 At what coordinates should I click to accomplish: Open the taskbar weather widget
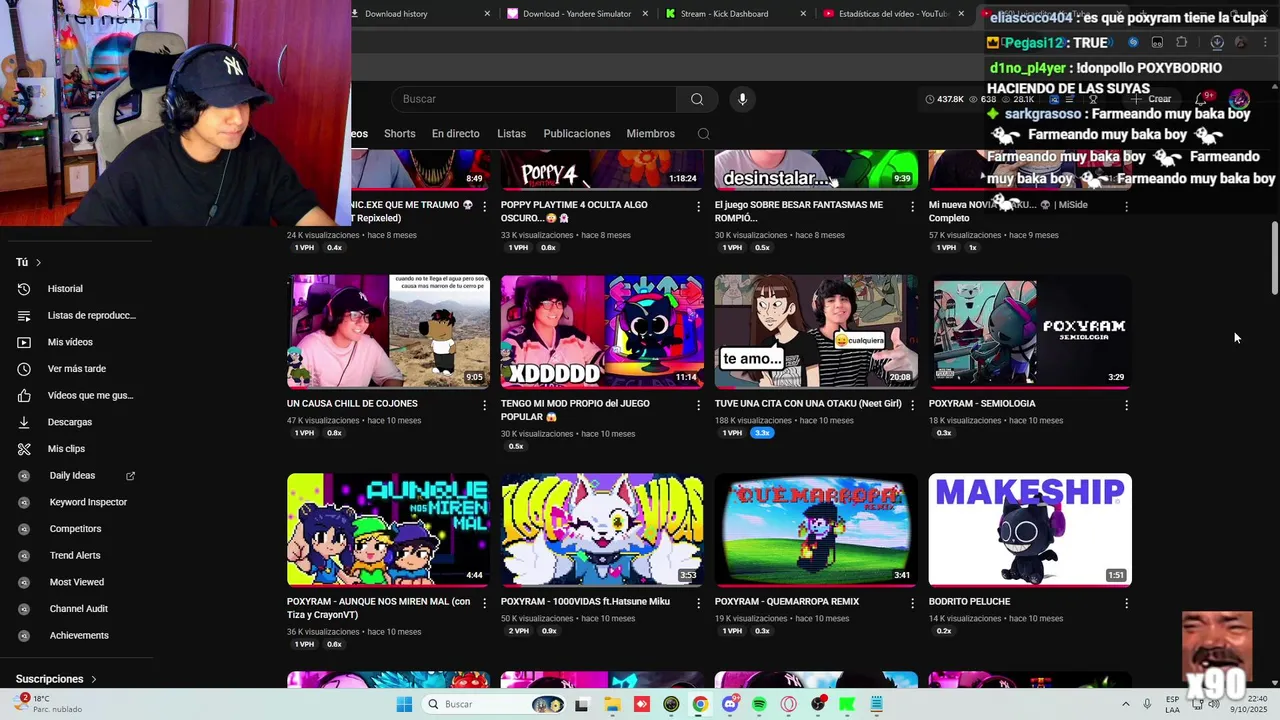click(x=48, y=704)
